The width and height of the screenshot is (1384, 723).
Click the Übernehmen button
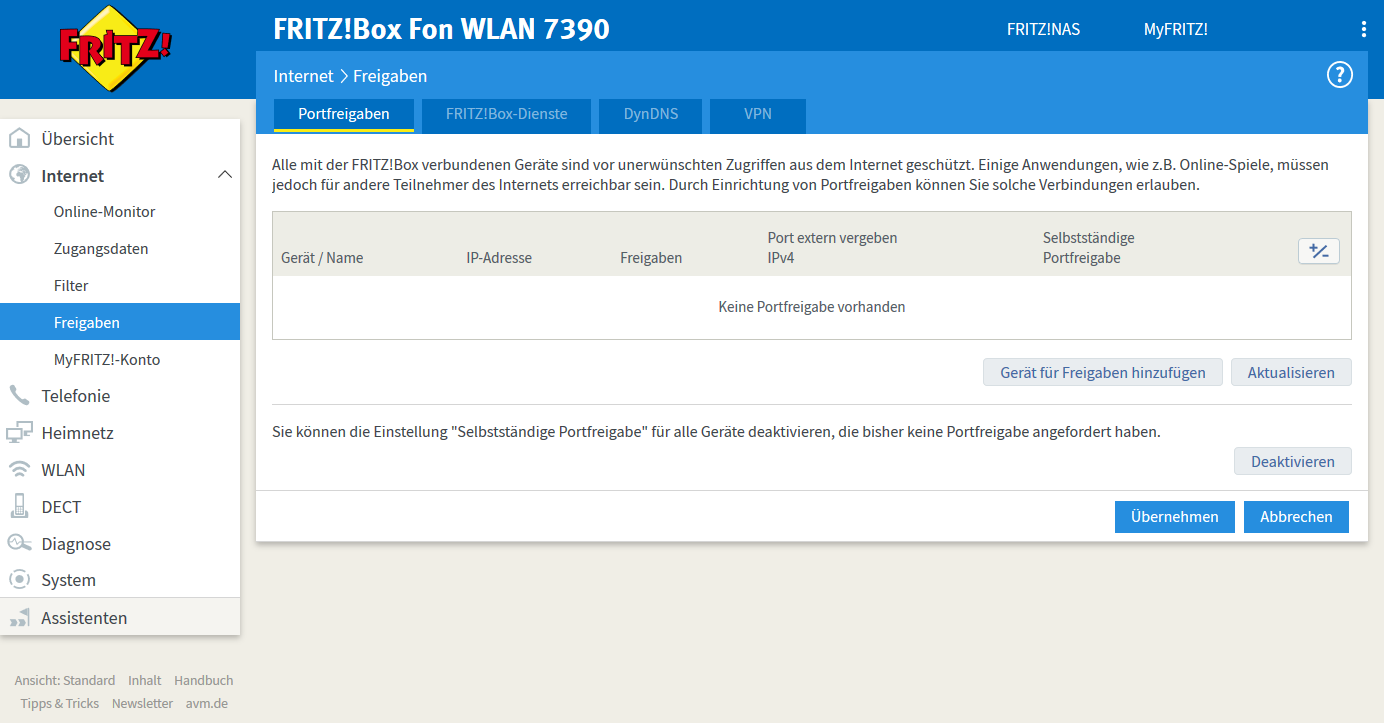[1175, 517]
